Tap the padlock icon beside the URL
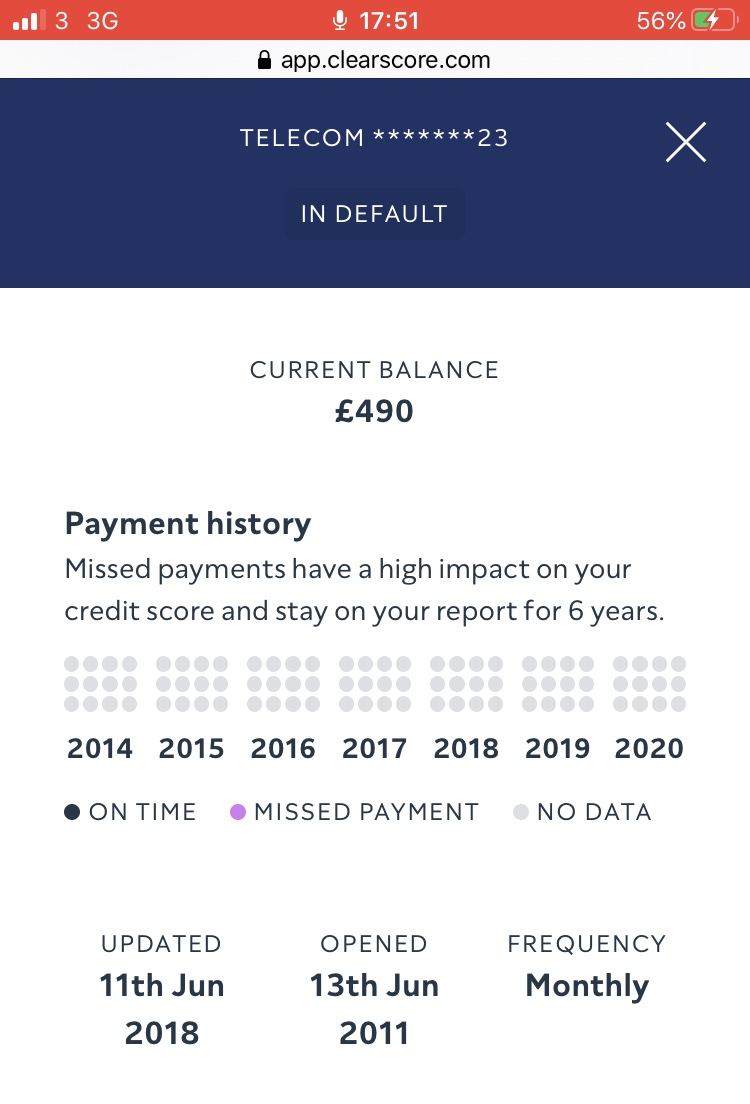 (x=264, y=60)
